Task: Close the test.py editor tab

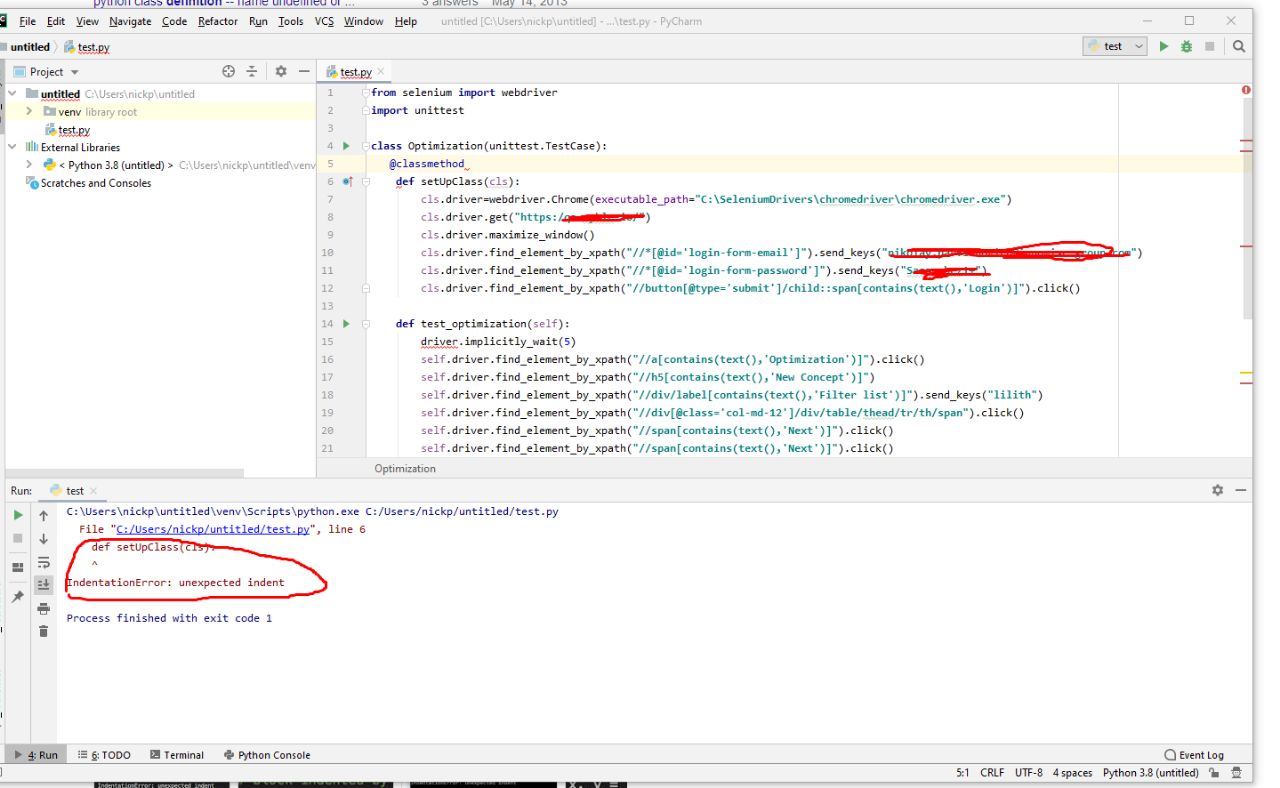Action: tap(380, 72)
